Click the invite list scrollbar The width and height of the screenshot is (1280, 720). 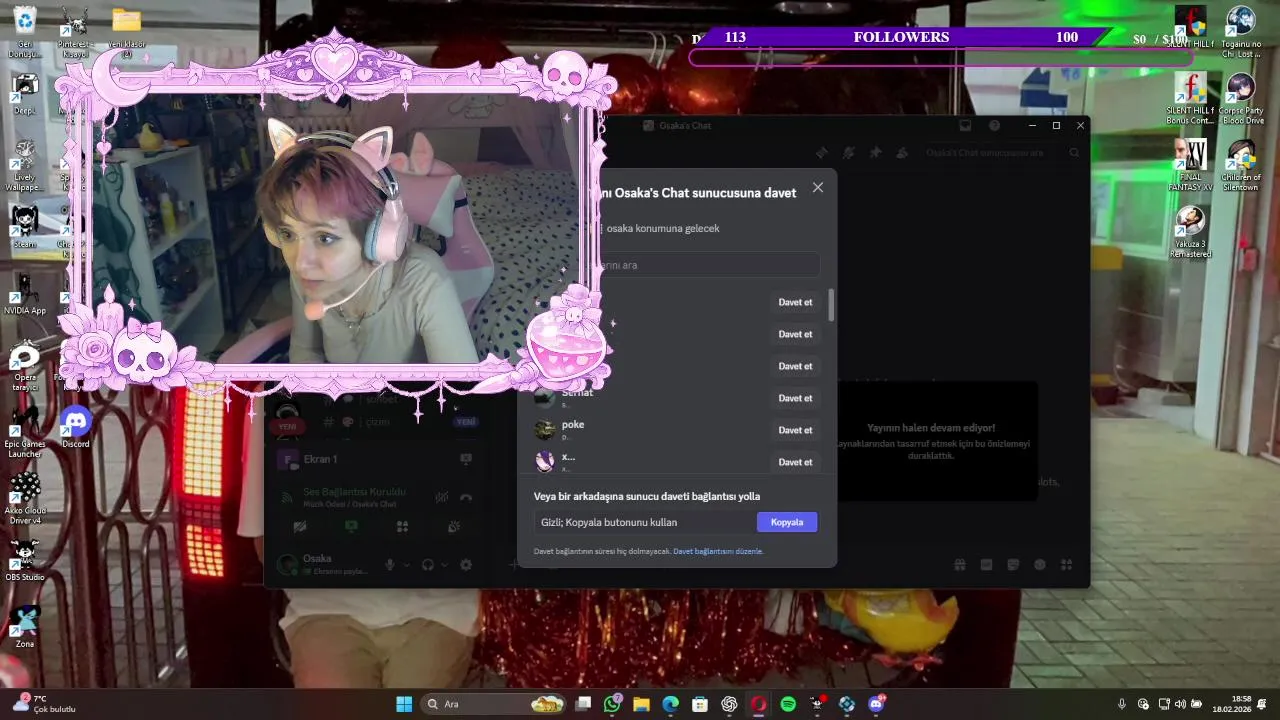click(831, 305)
